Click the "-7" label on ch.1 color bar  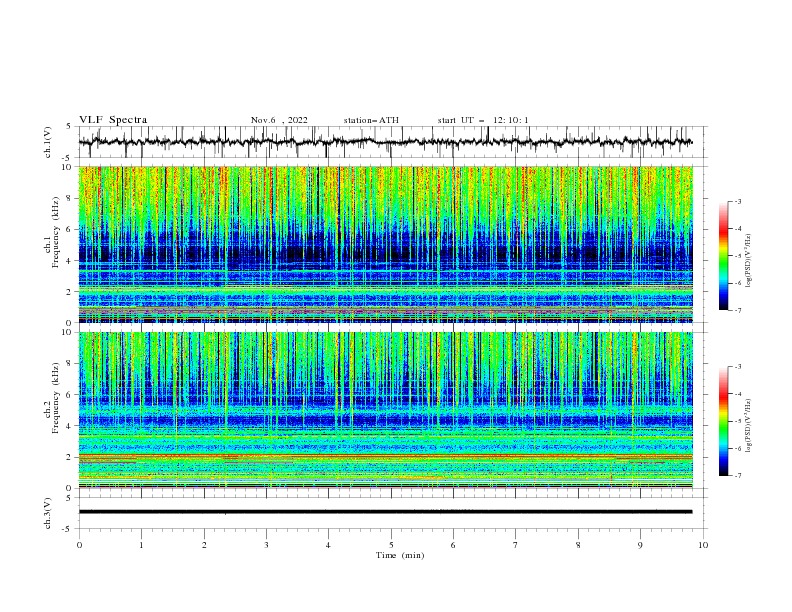tap(737, 310)
